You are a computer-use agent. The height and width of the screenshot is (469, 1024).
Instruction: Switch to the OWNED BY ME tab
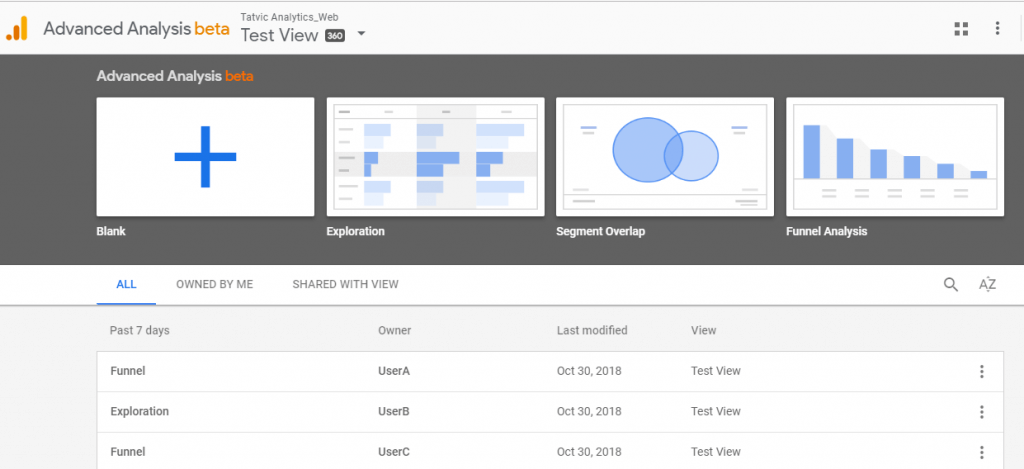click(x=214, y=284)
